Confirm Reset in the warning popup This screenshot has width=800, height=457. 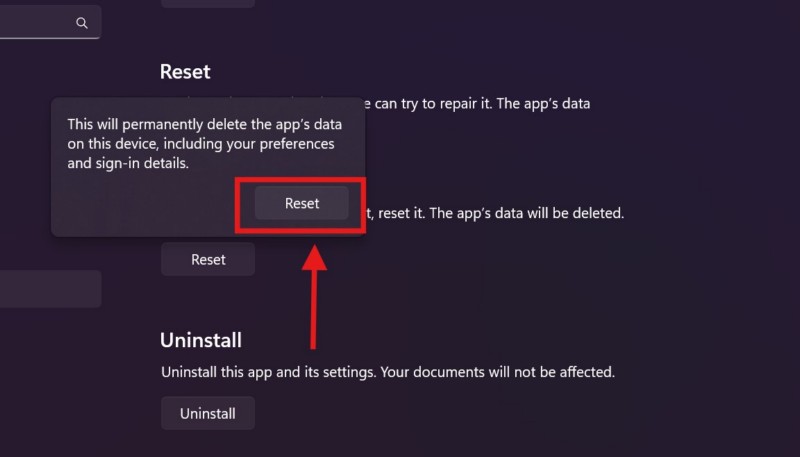[301, 203]
